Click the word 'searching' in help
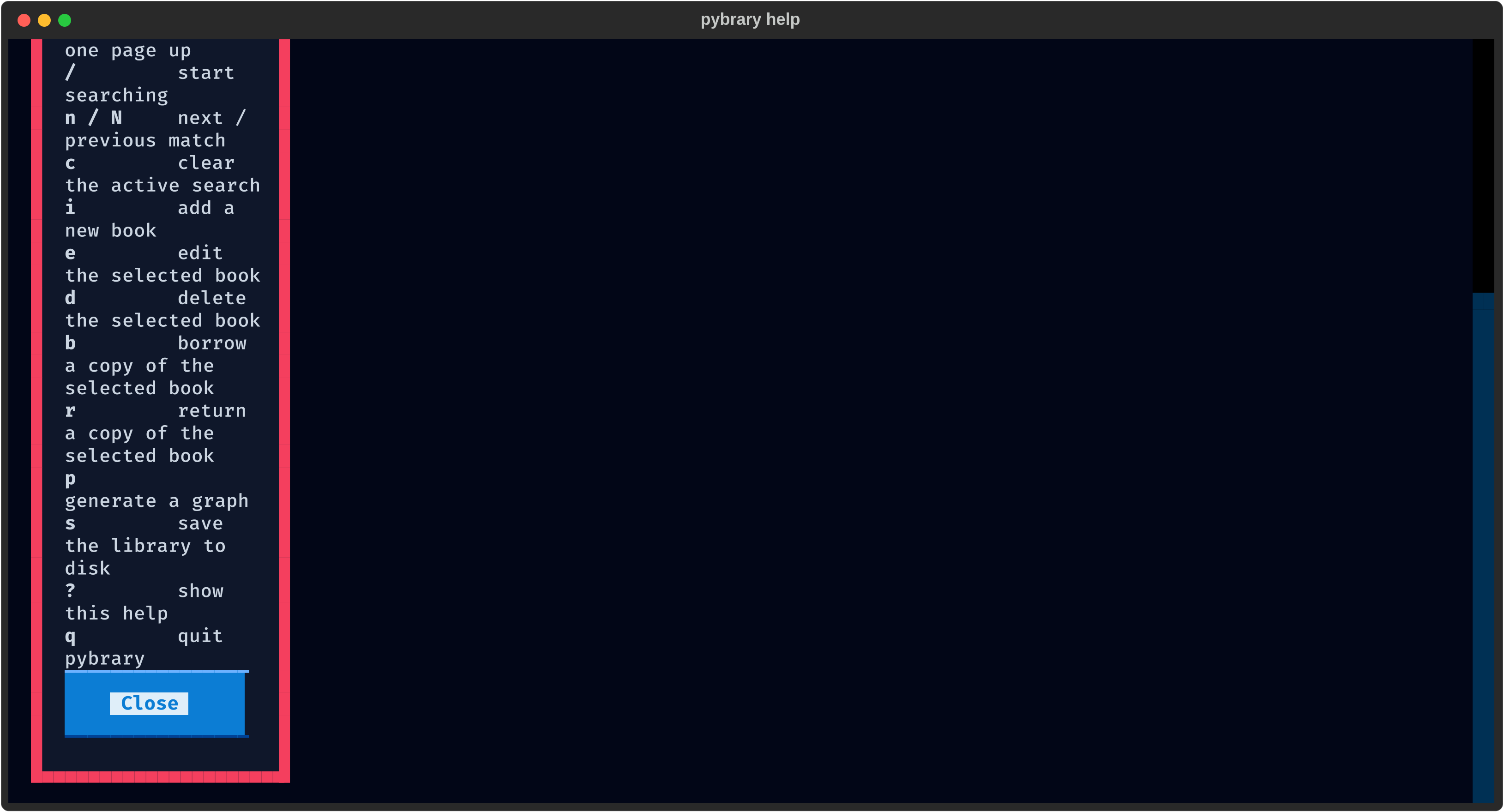Image resolution: width=1504 pixels, height=812 pixels. coord(116,96)
